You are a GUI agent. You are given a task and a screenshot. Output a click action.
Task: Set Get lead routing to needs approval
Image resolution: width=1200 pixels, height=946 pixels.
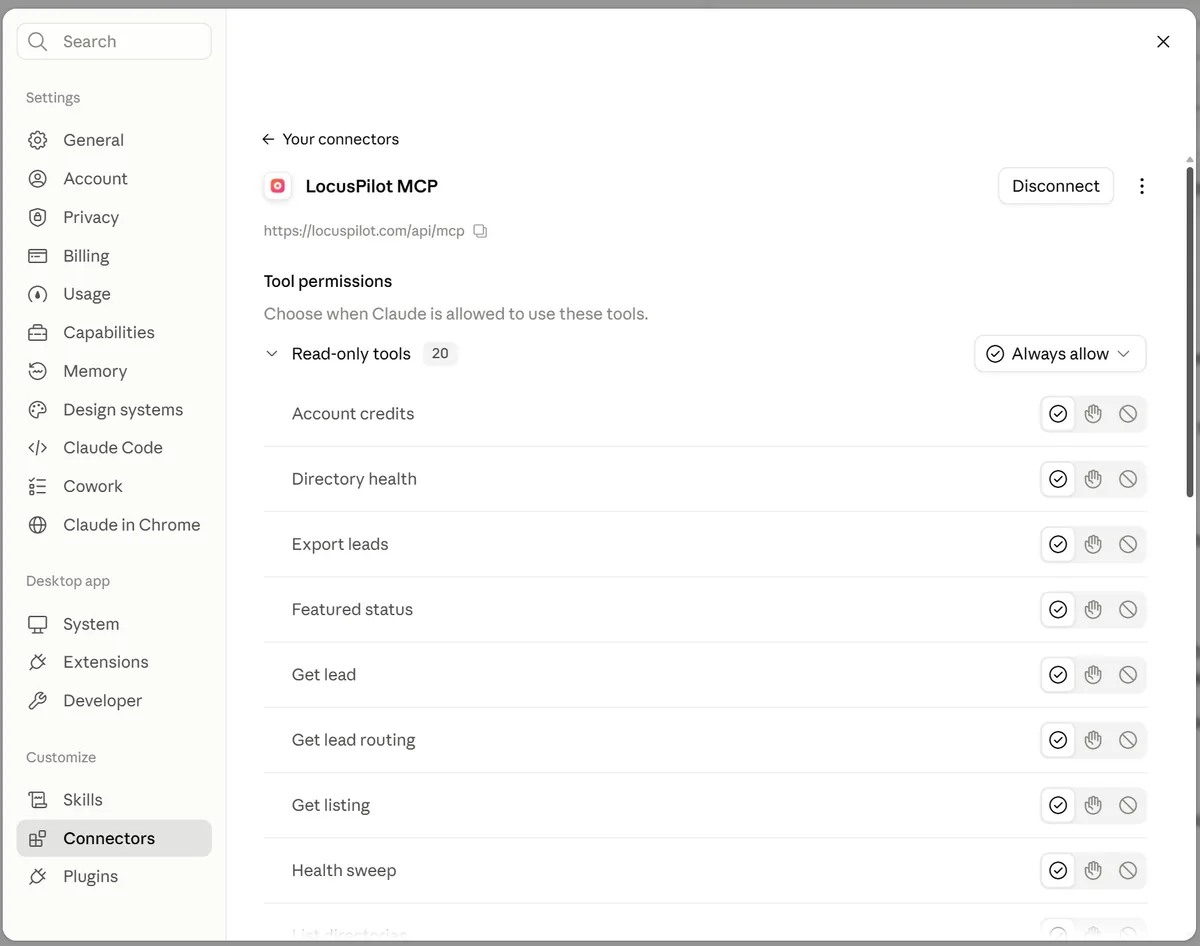coord(1093,740)
